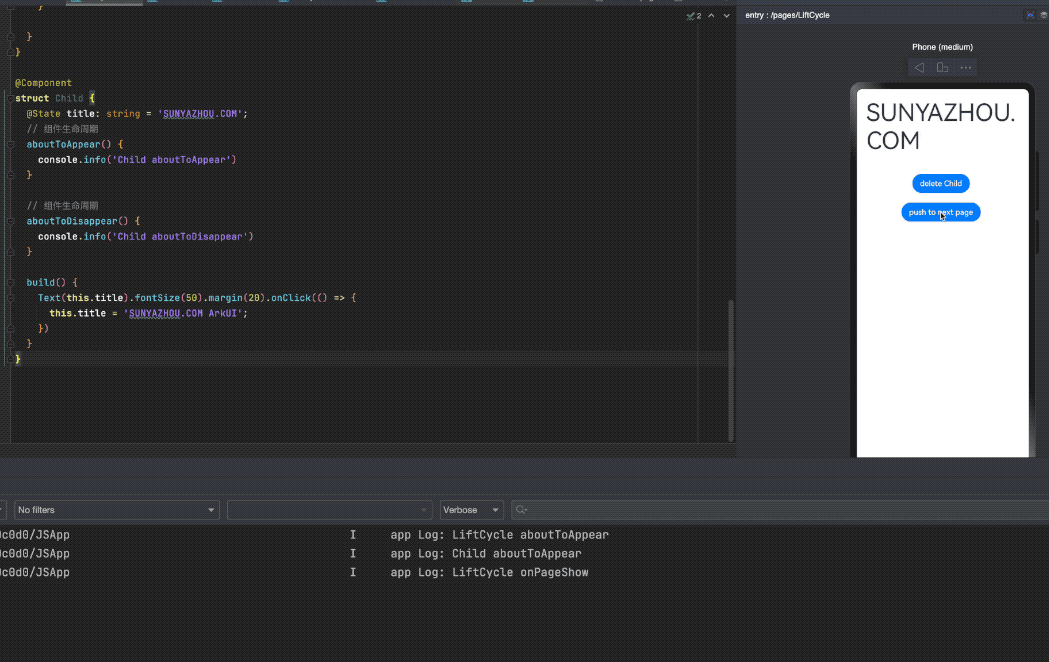This screenshot has height=662, width=1049.
Task: Open the empty dropdown beside No filters
Action: click(x=330, y=510)
